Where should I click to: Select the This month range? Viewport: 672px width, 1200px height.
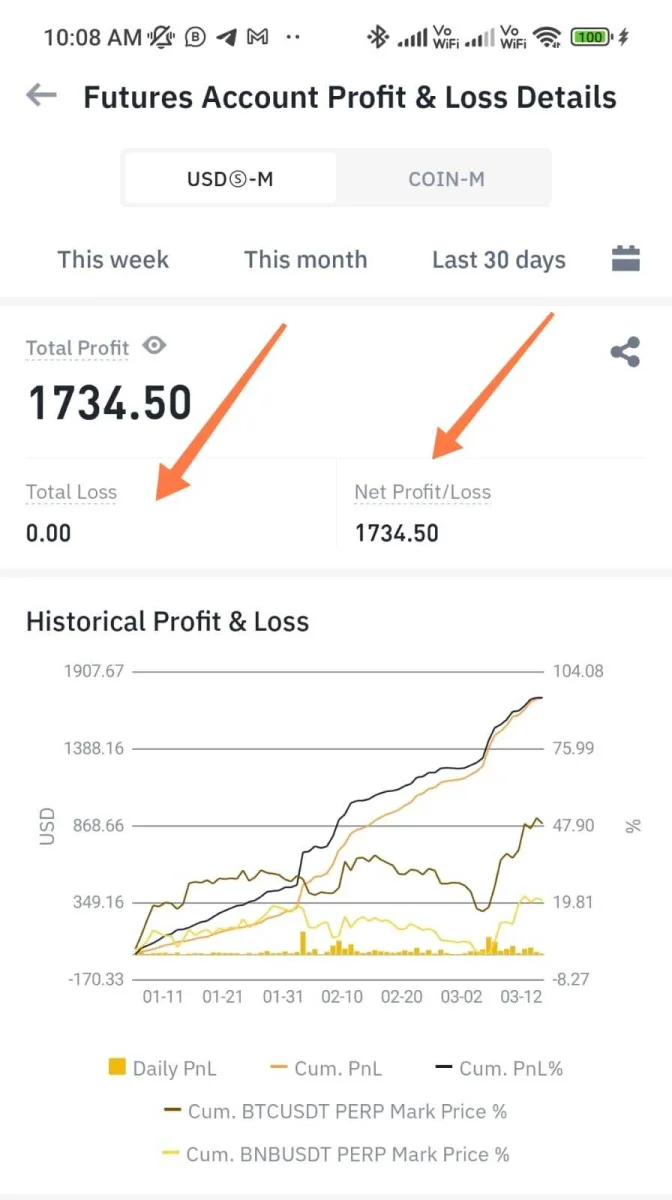pyautogui.click(x=305, y=260)
